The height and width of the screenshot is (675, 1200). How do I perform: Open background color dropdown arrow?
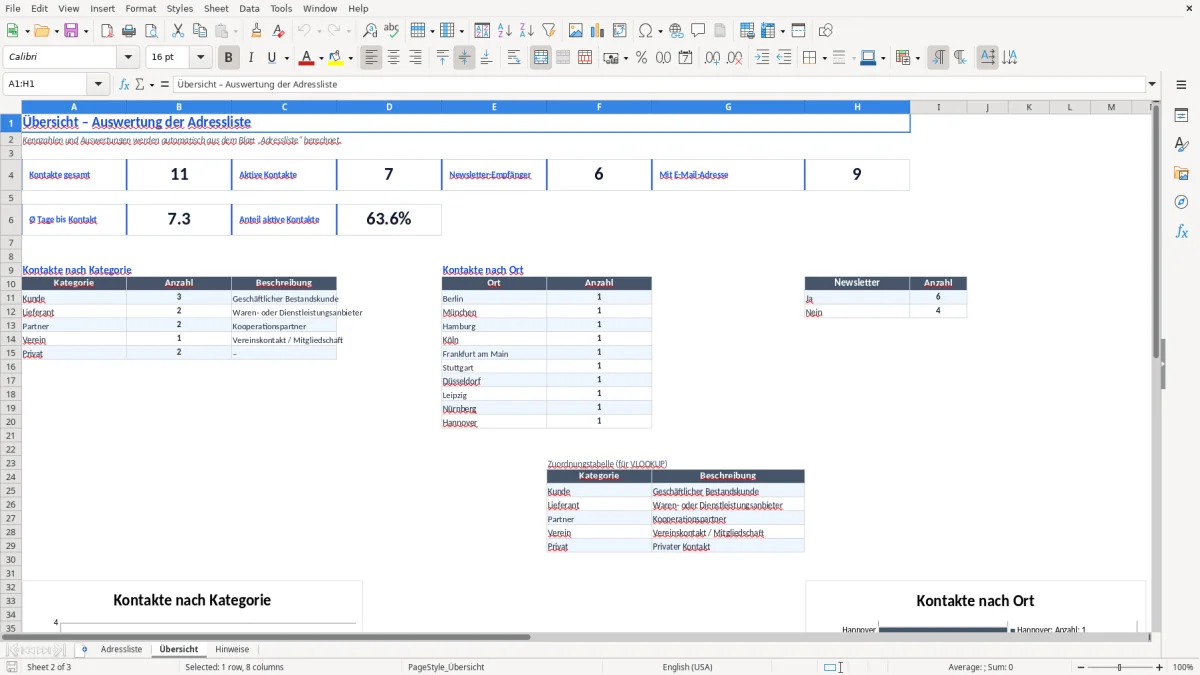350,58
